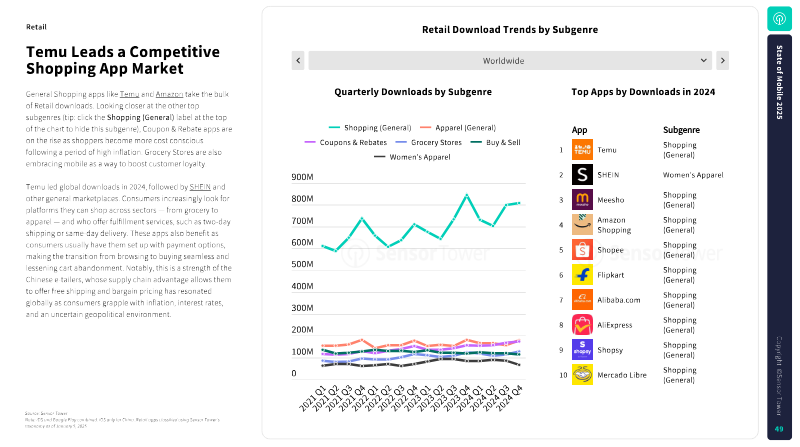The image size is (800, 447).
Task: Click the Subgenre column header
Action: point(681,130)
